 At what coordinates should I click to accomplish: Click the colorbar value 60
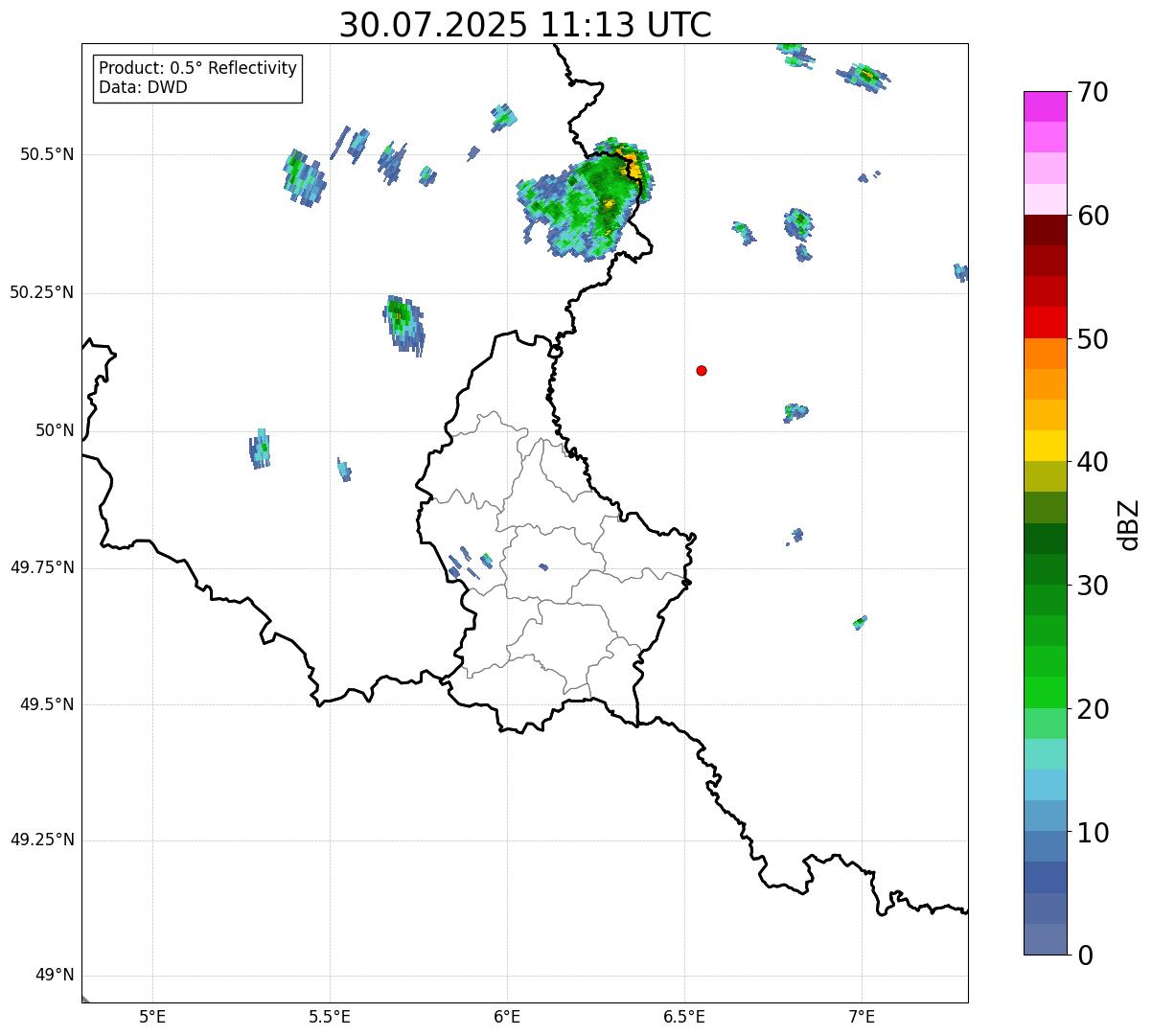click(1093, 216)
